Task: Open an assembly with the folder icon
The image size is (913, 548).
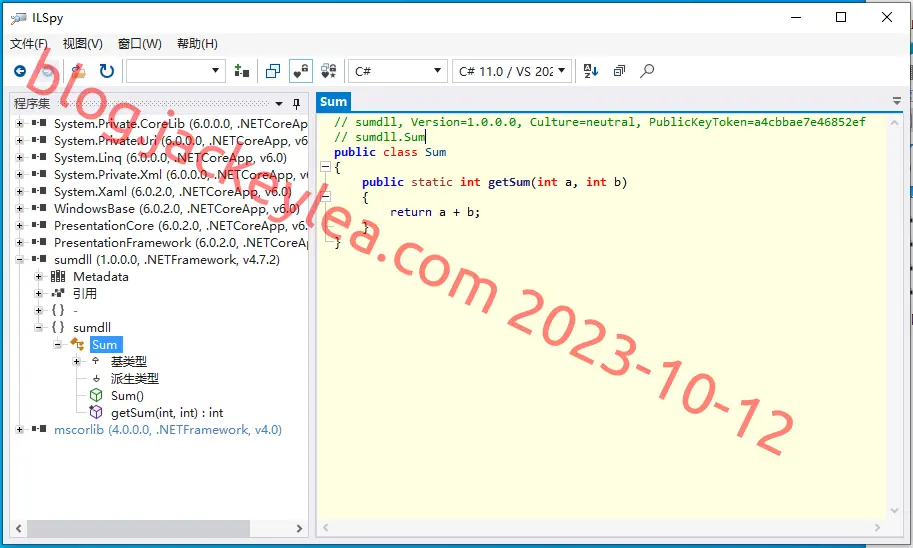Action: (x=78, y=71)
